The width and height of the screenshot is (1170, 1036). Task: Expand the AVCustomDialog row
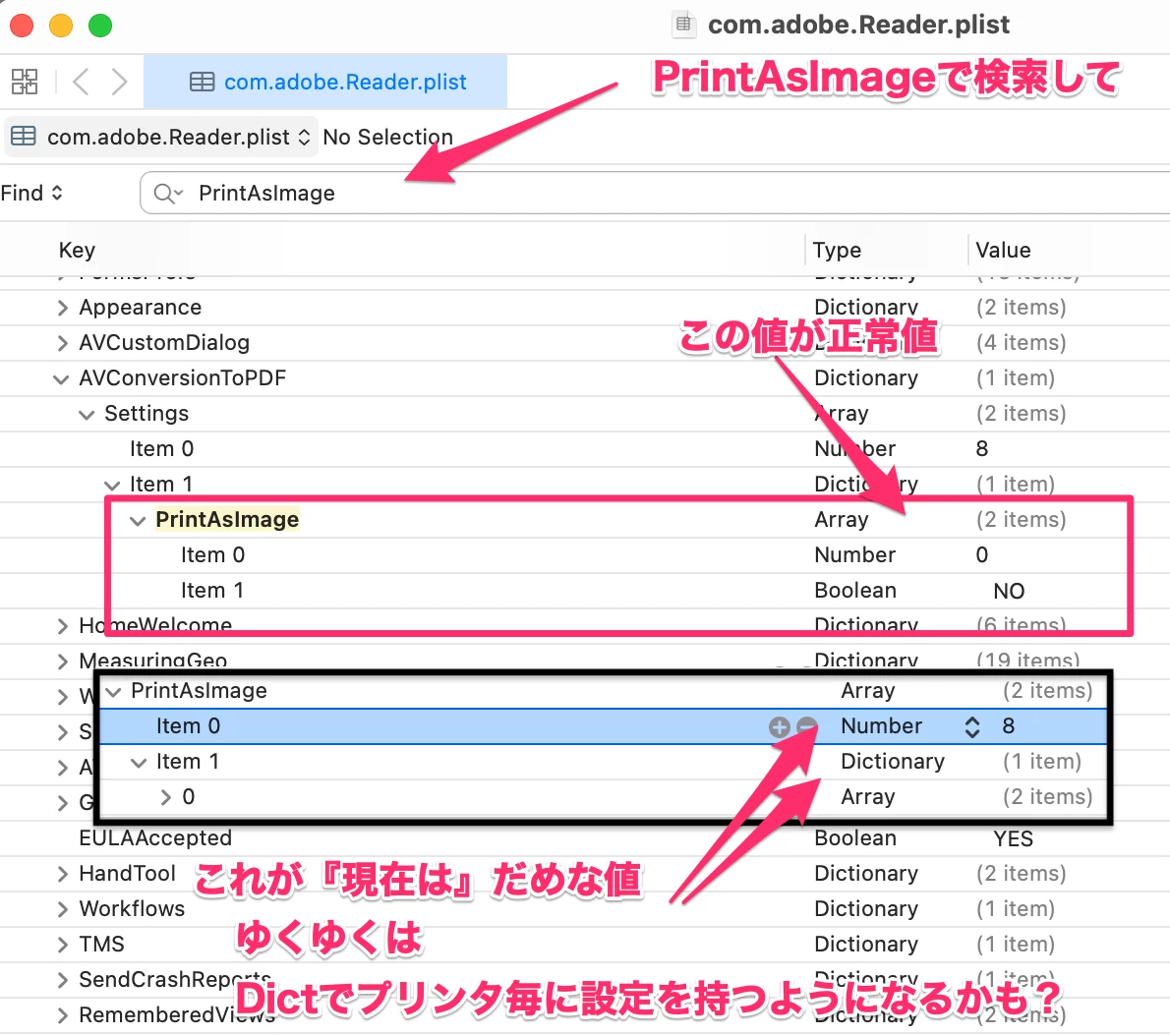(63, 343)
